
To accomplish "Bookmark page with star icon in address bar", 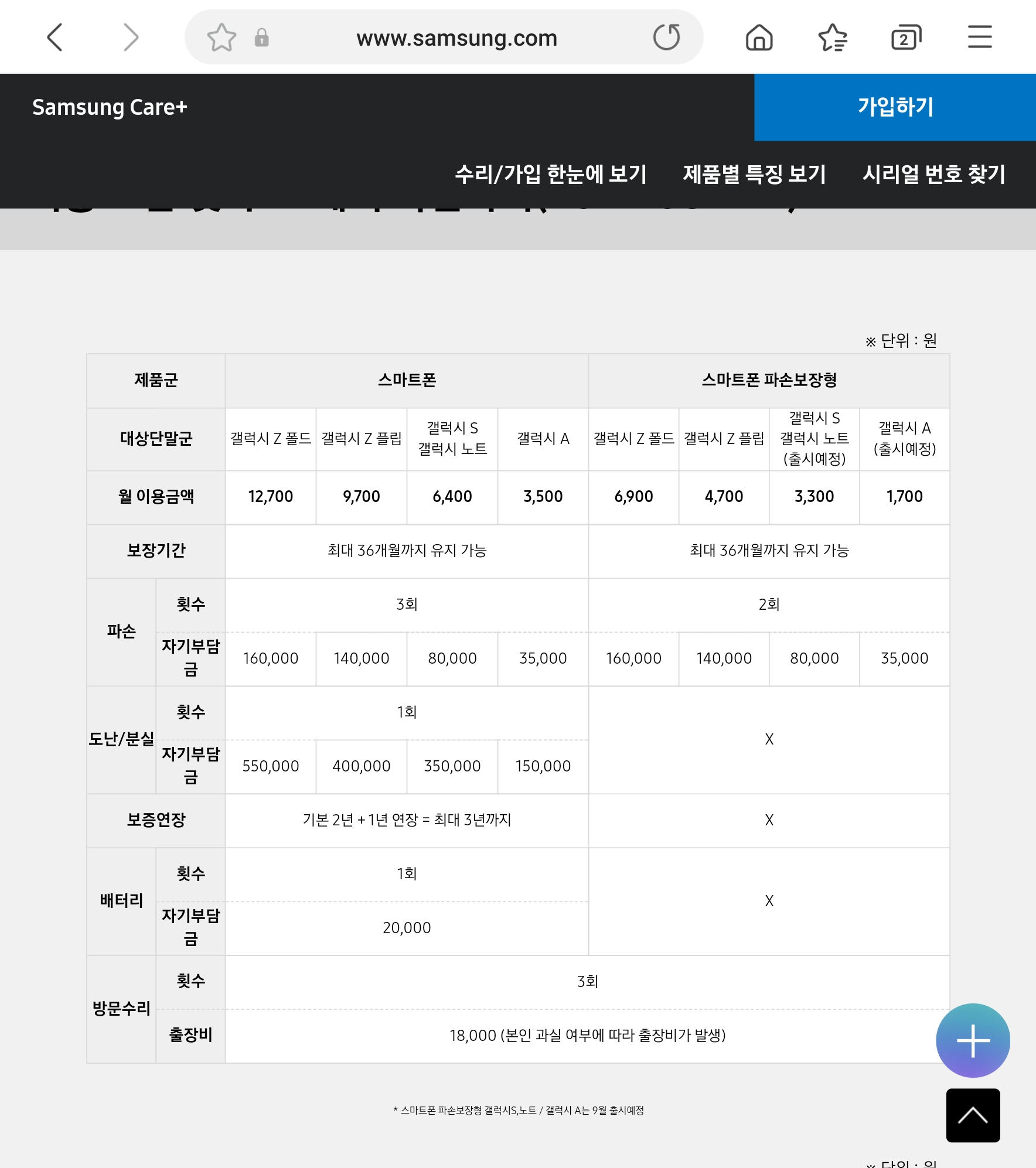I will click(221, 37).
